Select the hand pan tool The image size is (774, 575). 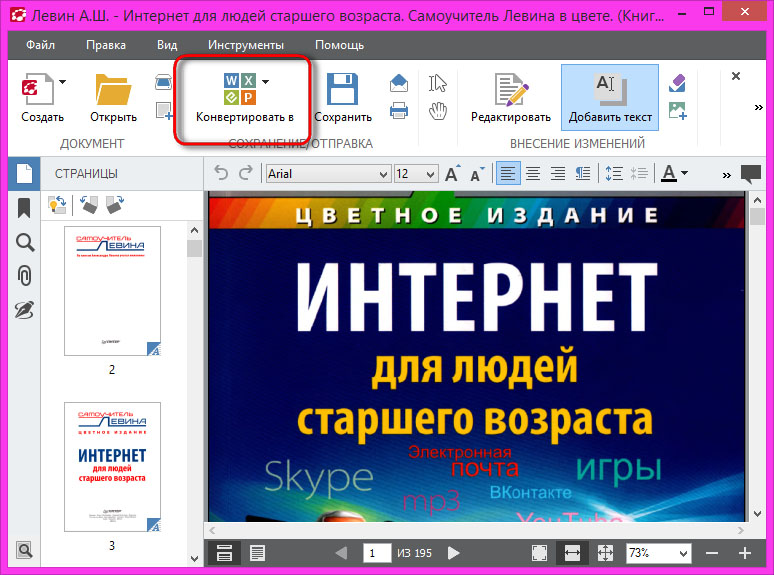click(437, 111)
